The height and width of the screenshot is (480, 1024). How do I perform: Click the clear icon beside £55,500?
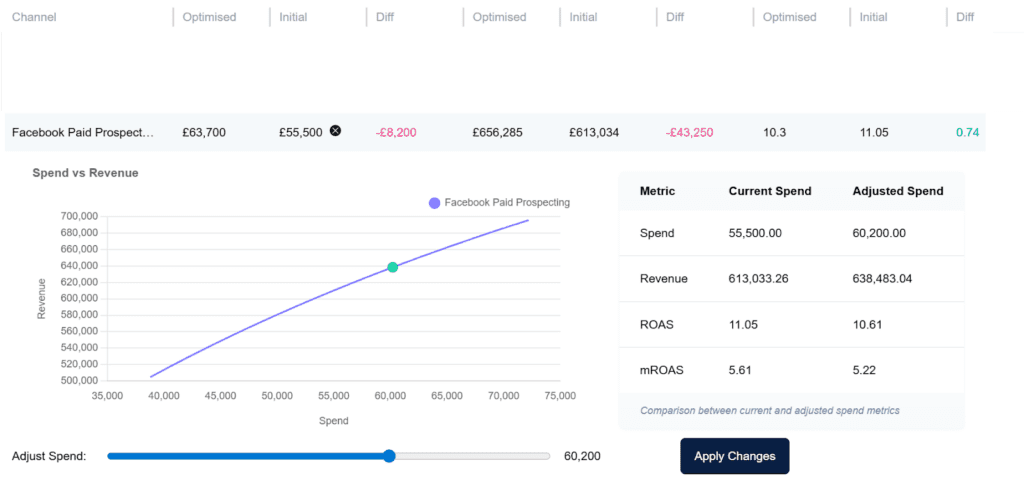pos(335,131)
